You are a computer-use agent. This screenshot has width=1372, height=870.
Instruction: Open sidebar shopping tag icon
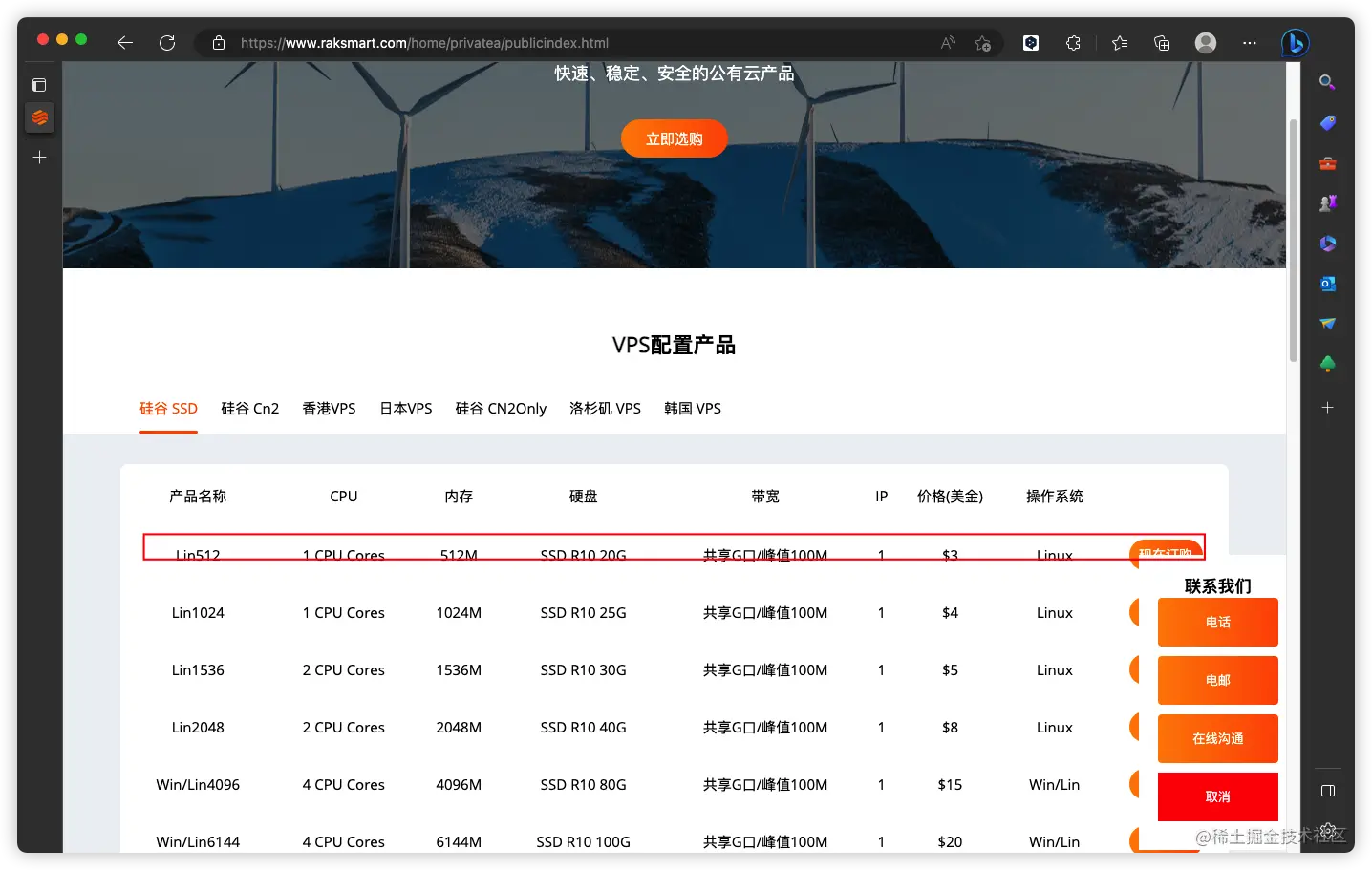click(1327, 123)
